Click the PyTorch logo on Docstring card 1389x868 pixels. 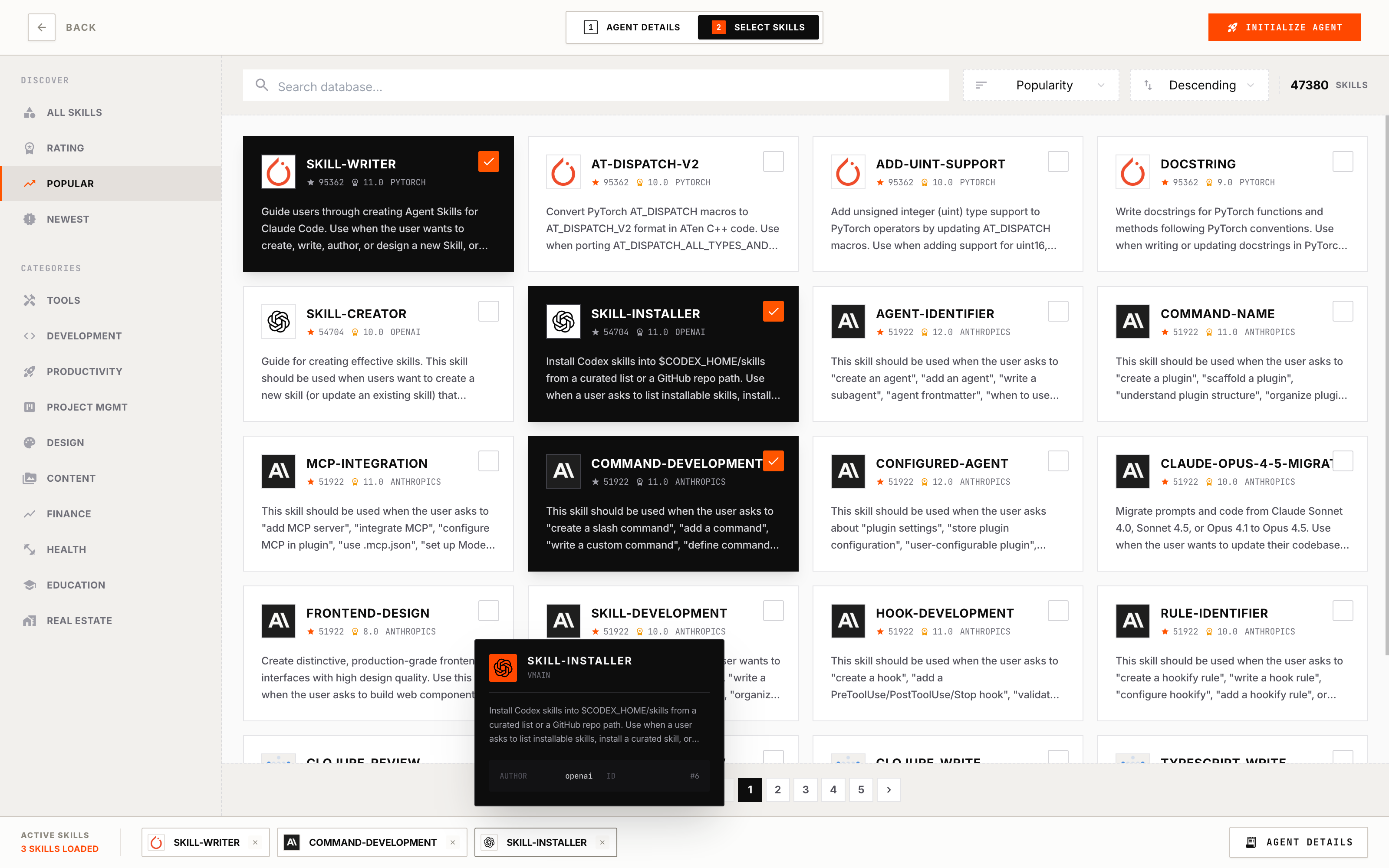pos(1132,172)
